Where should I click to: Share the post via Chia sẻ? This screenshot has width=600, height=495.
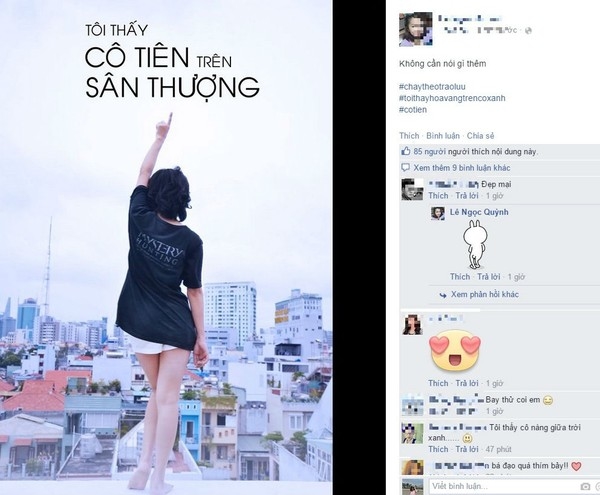pos(481,136)
